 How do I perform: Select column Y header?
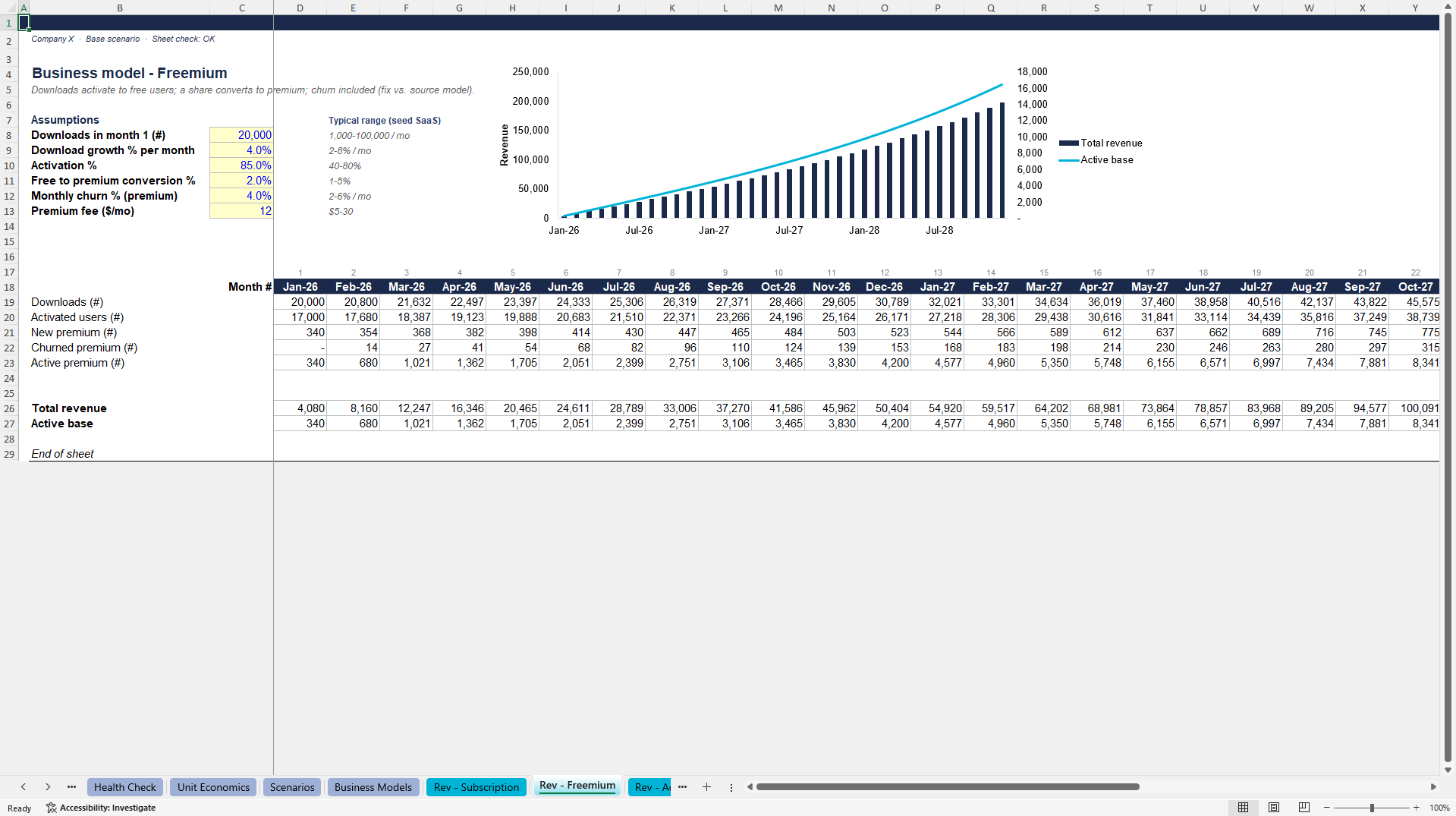pos(1414,8)
